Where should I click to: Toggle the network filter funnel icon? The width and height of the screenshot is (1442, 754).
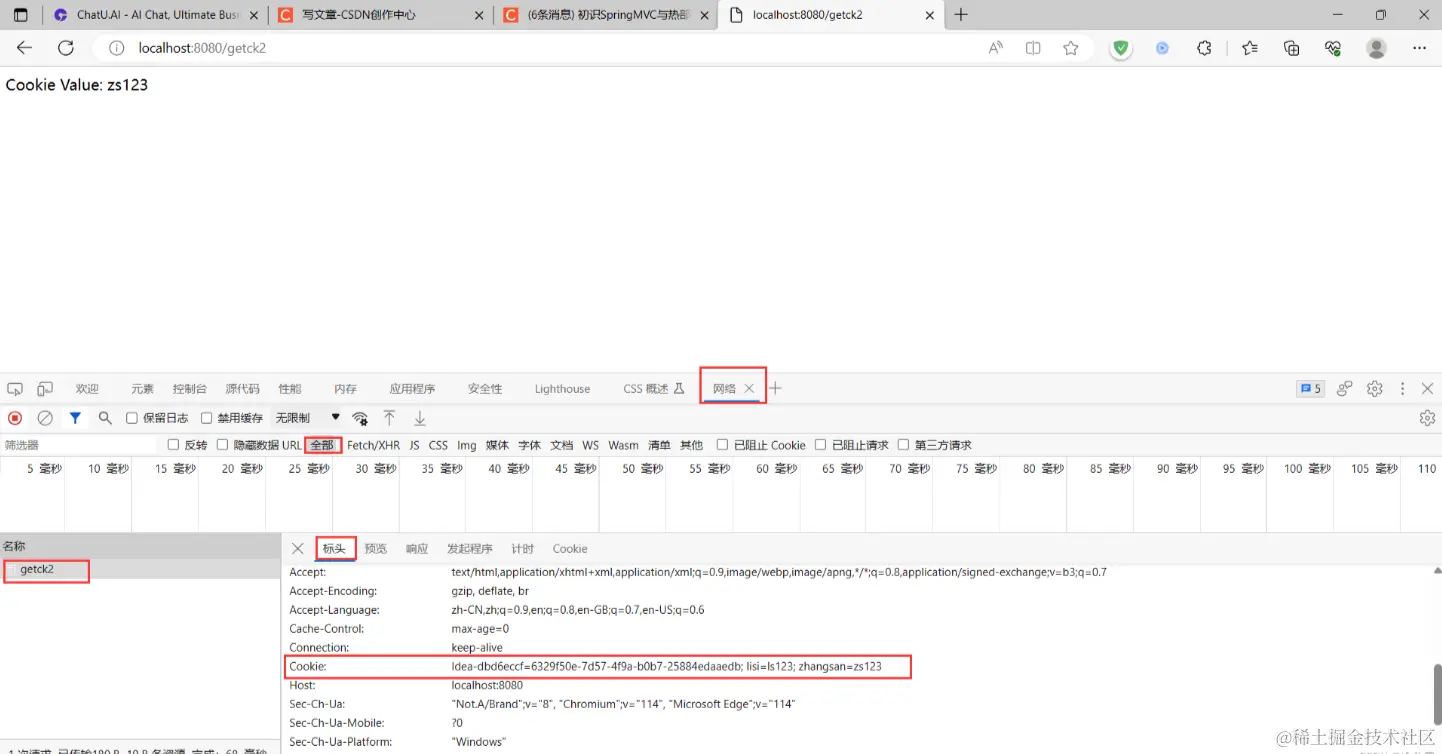(x=75, y=418)
